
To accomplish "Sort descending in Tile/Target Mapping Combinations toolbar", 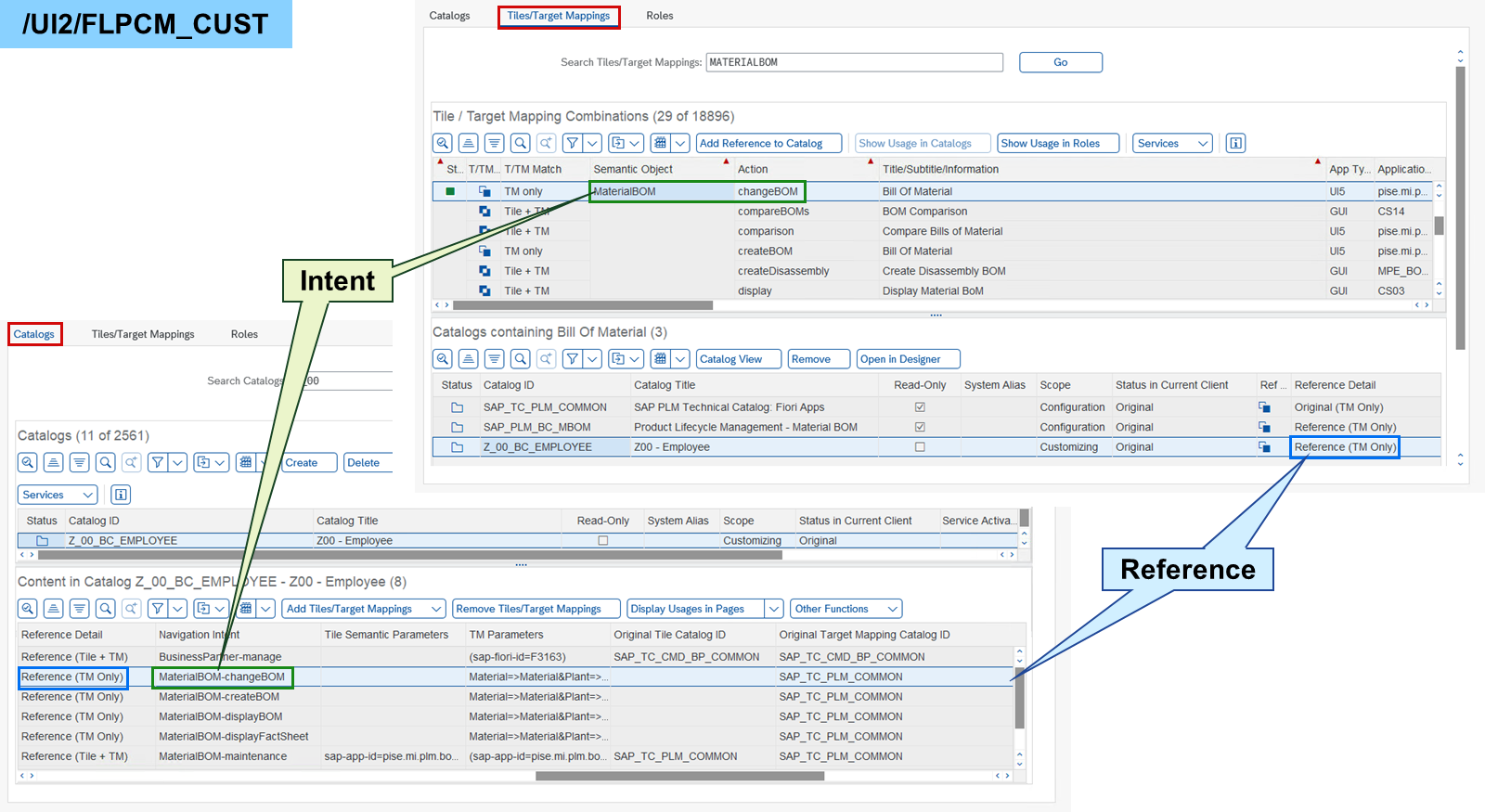I will point(495,143).
